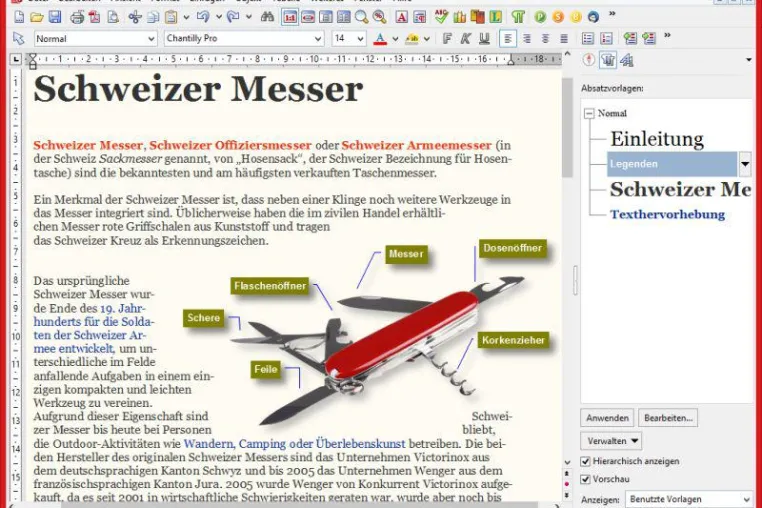The height and width of the screenshot is (508, 762).
Task: Open the navigator compass icon in sidebar
Action: 589,60
